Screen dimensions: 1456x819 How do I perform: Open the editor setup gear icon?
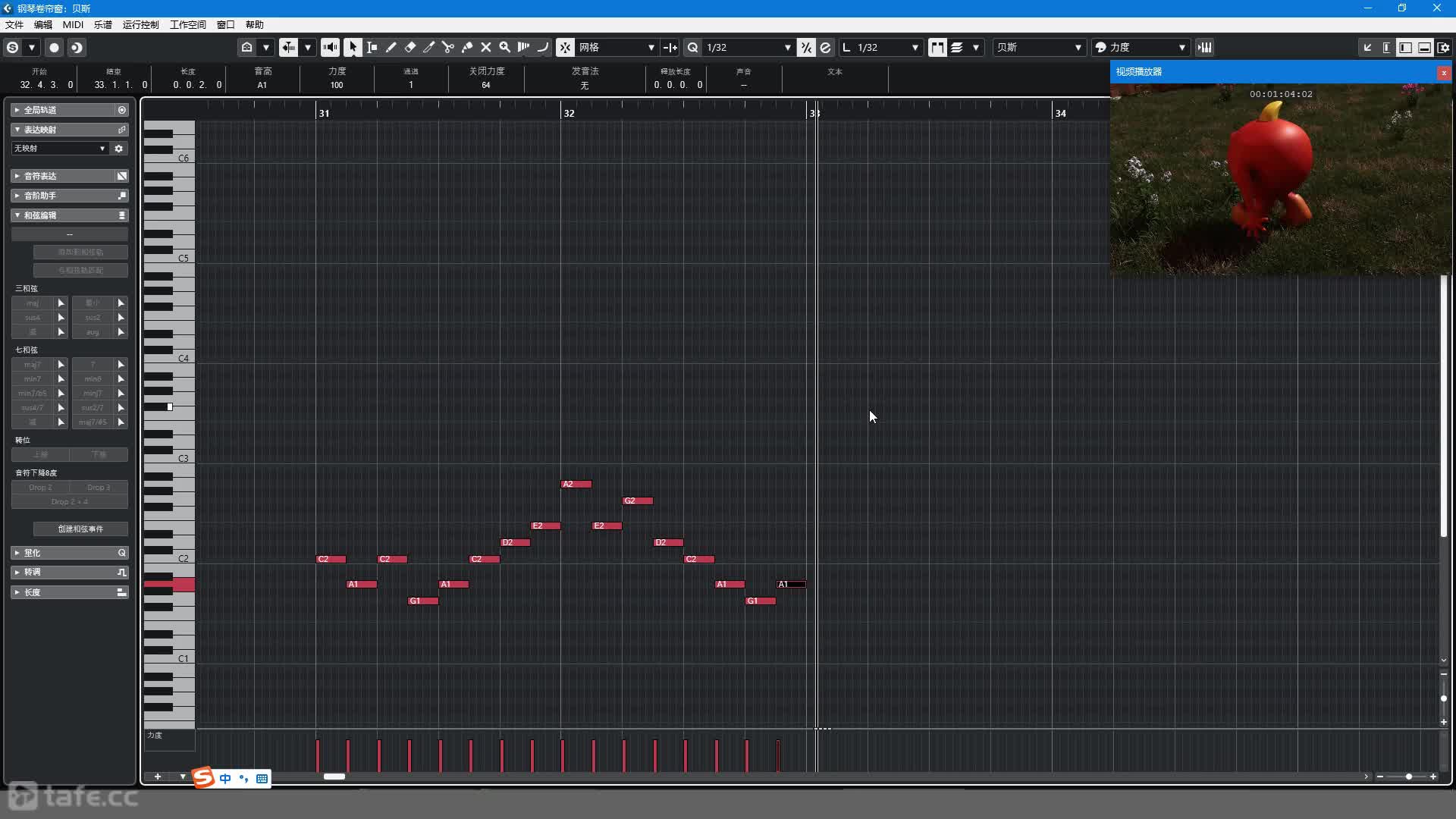1444,47
